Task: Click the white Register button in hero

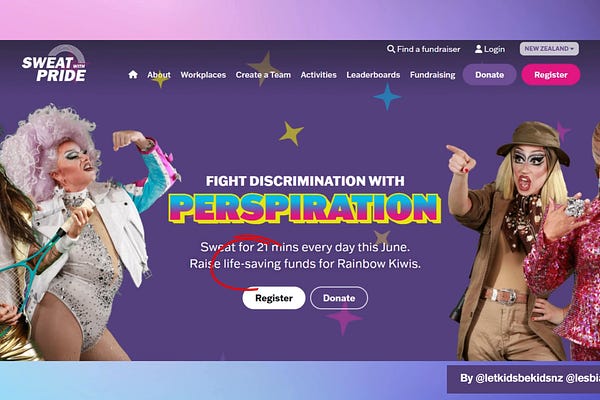Action: point(274,298)
